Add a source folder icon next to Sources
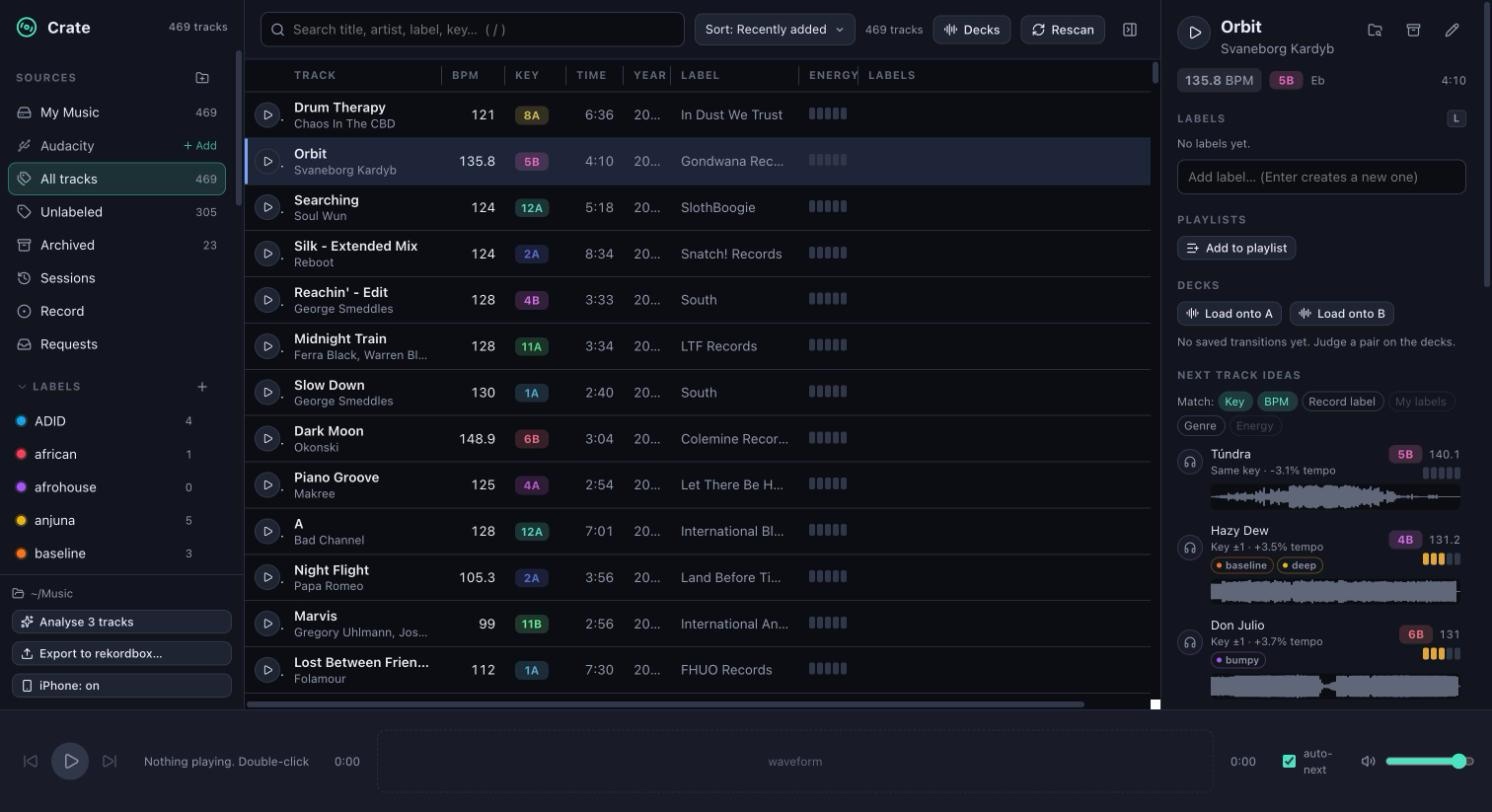This screenshot has height=812, width=1492. 202,77
